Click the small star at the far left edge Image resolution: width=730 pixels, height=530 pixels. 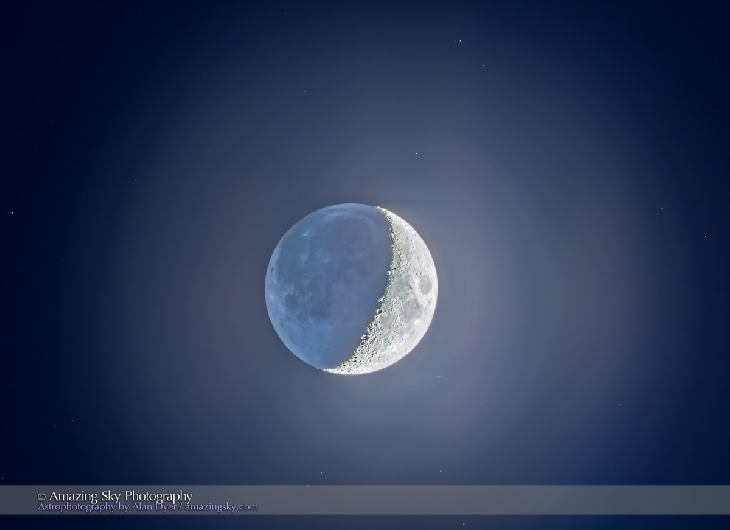pyautogui.click(x=11, y=211)
